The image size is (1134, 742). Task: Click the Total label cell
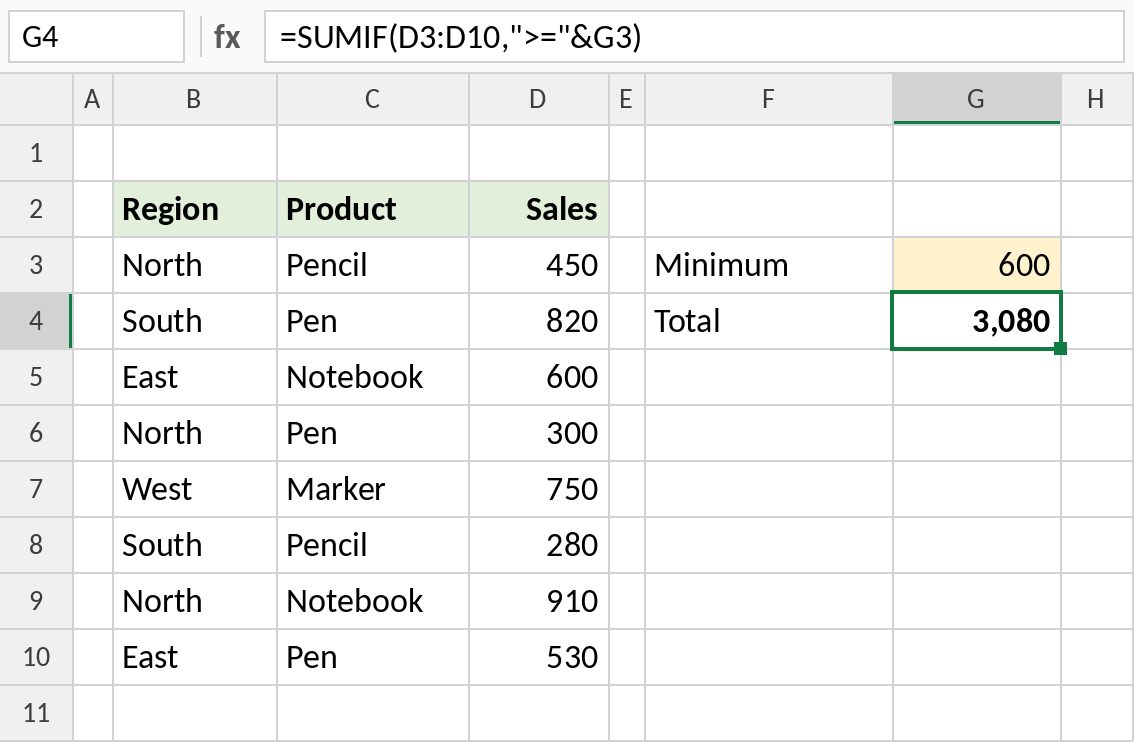click(x=769, y=321)
